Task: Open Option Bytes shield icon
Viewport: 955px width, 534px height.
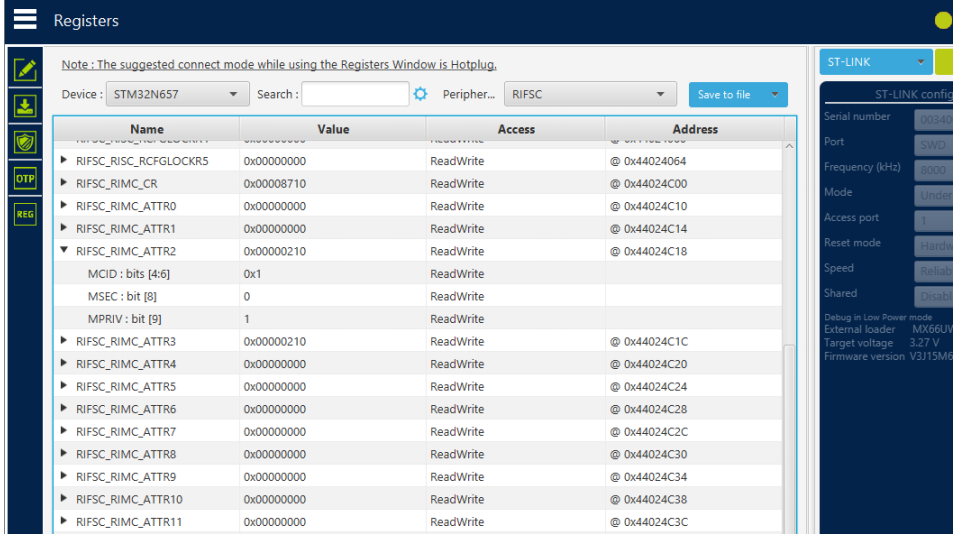Action: [25, 142]
